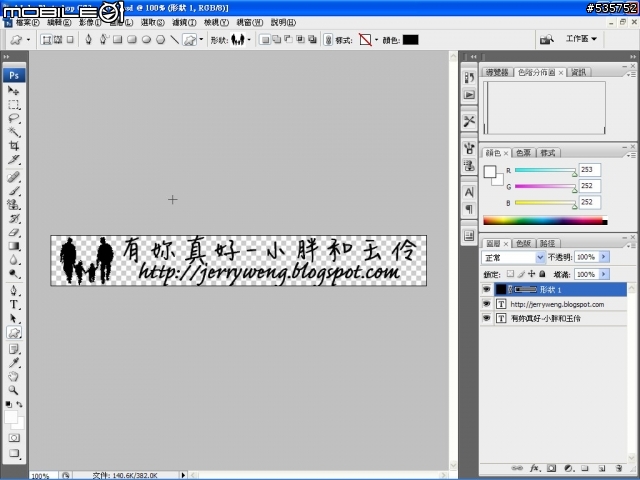Image resolution: width=640 pixels, height=480 pixels.
Task: Select the Hand tool
Action: [13, 376]
